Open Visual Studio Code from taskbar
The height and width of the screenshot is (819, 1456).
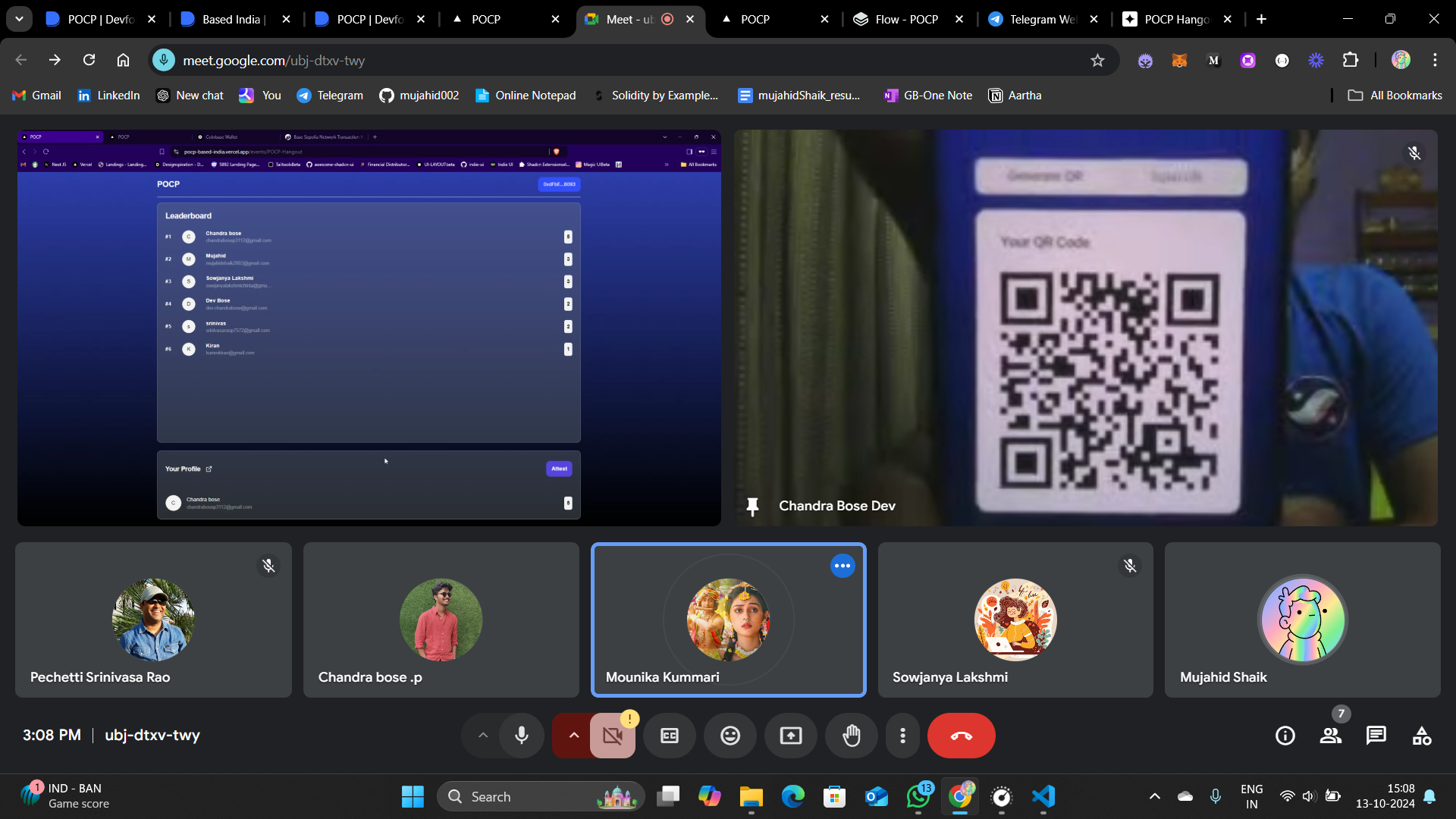click(x=1043, y=796)
